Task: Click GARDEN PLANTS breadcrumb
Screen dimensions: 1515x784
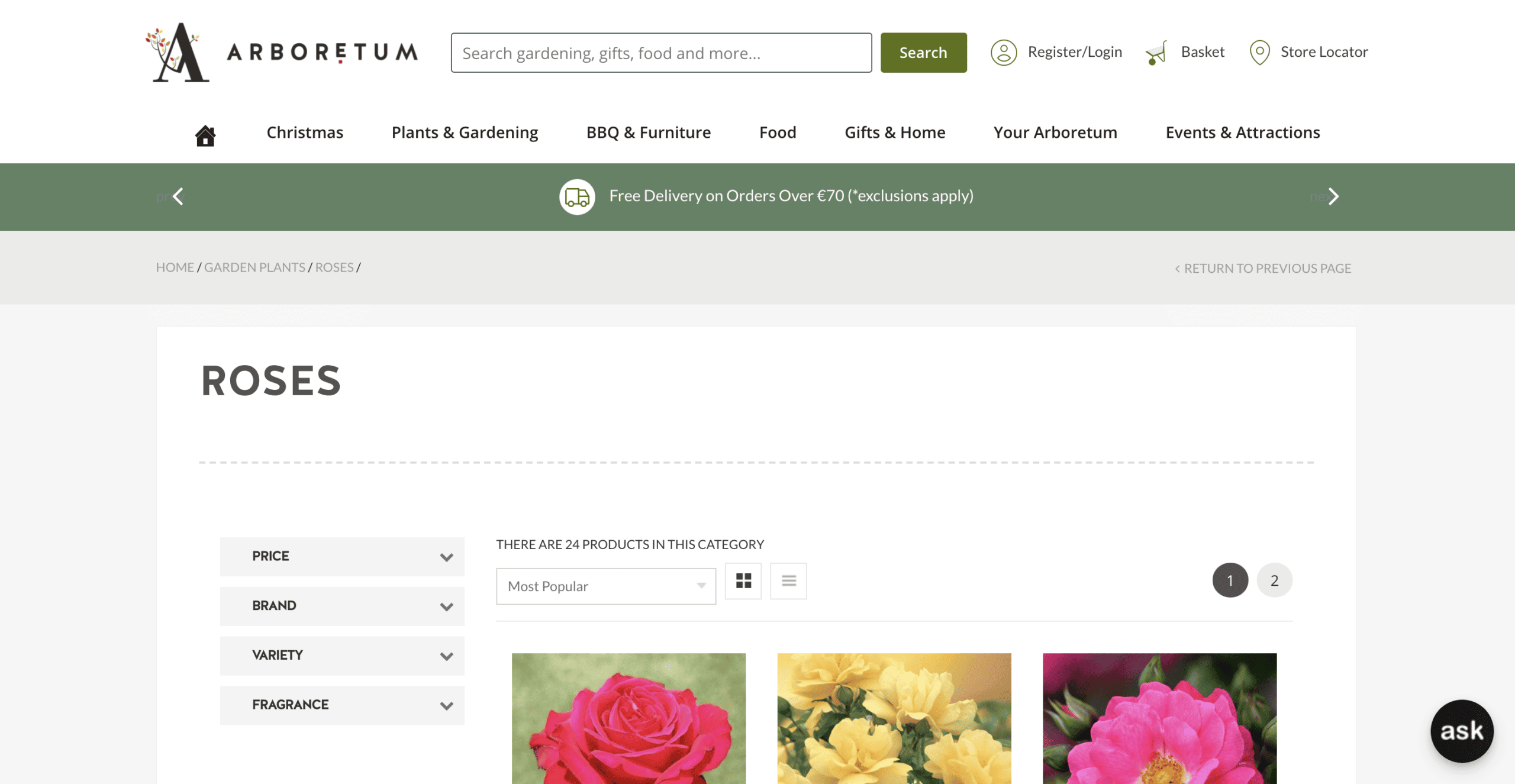Action: [254, 267]
